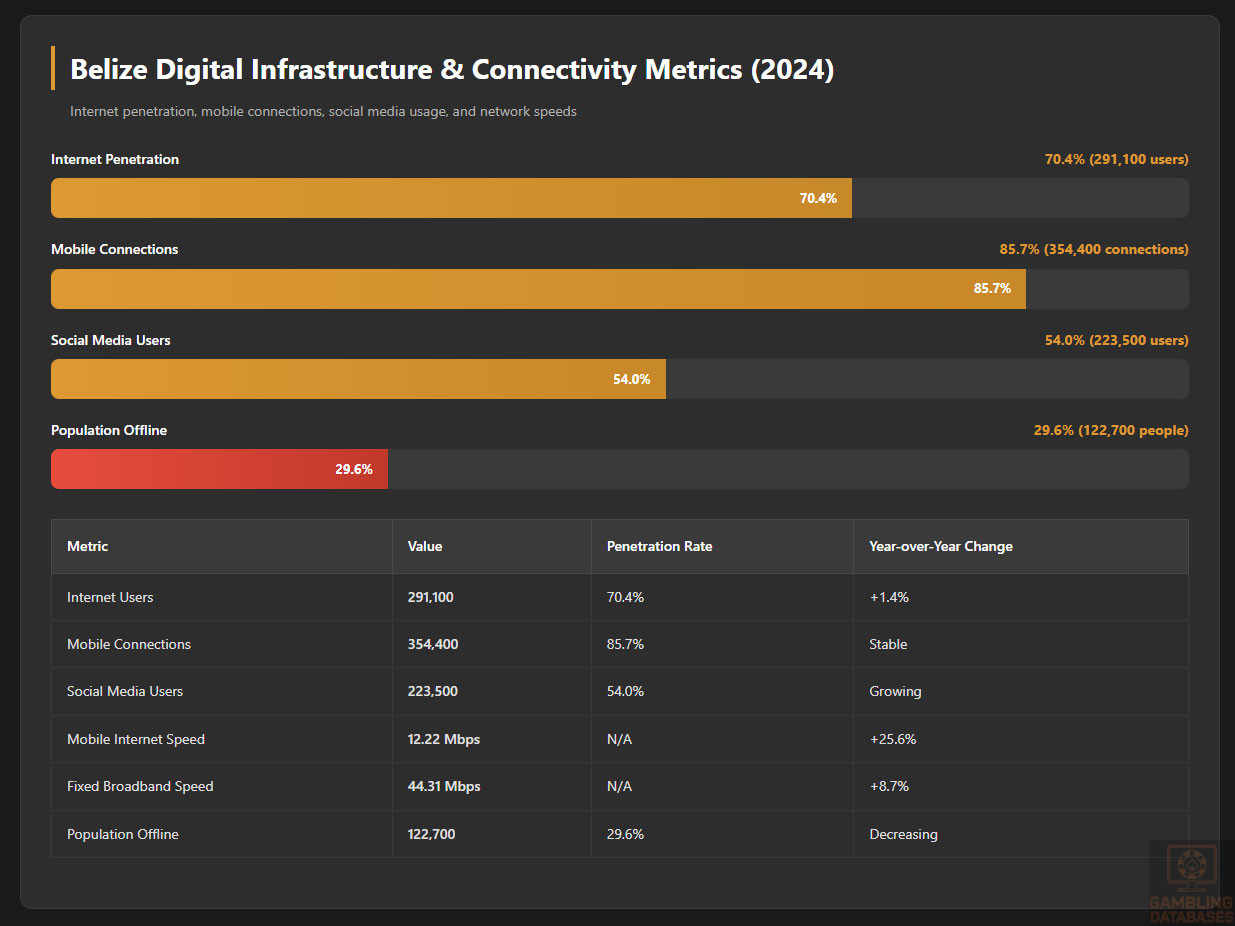1235x926 pixels.
Task: Click the 12.22 Mbps value cell
Action: pyautogui.click(x=444, y=739)
